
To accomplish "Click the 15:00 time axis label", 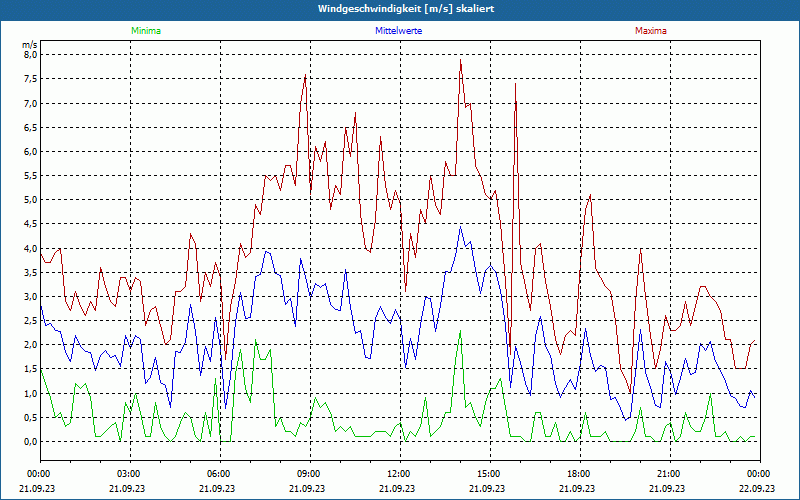I will click(488, 474).
